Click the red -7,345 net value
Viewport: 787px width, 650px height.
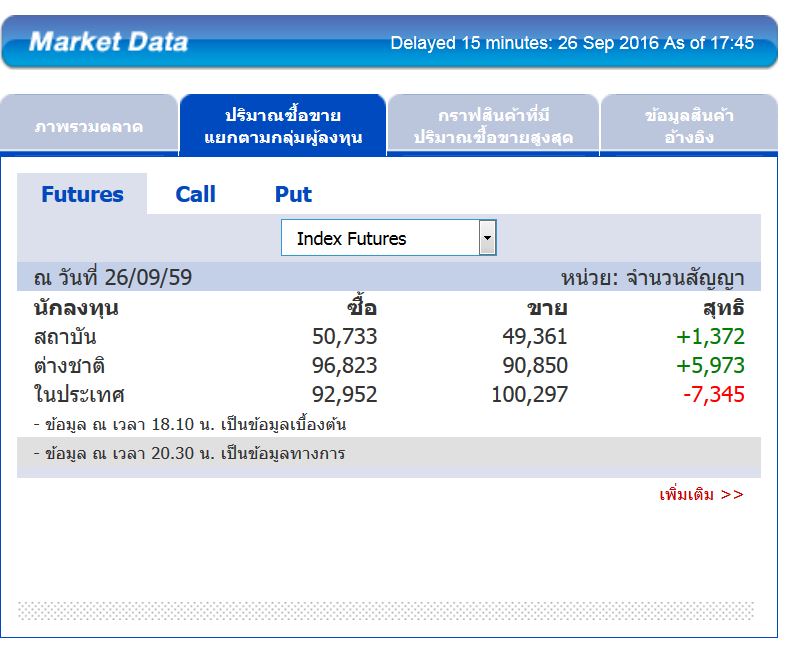[714, 395]
